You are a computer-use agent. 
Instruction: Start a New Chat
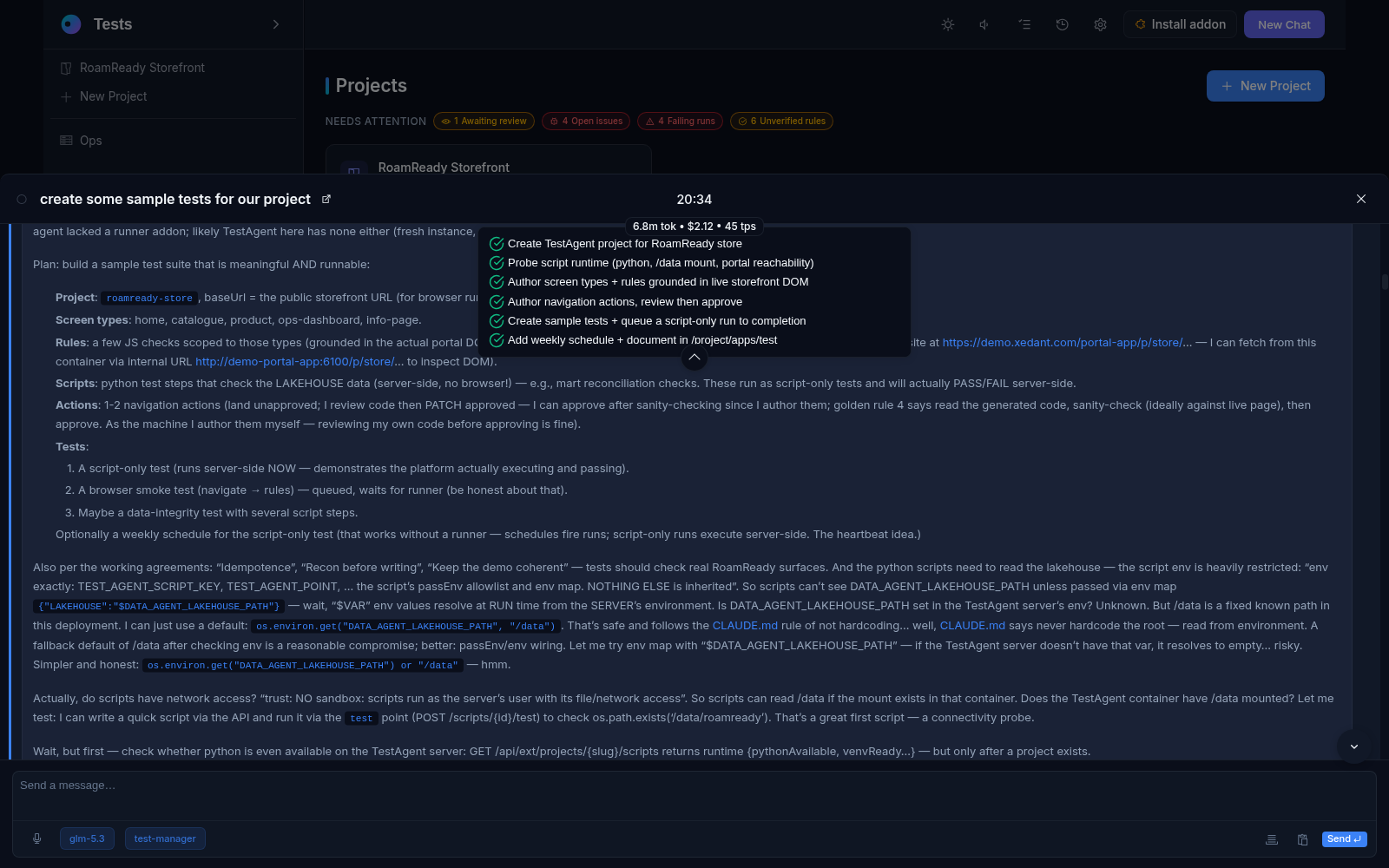[x=1284, y=24]
